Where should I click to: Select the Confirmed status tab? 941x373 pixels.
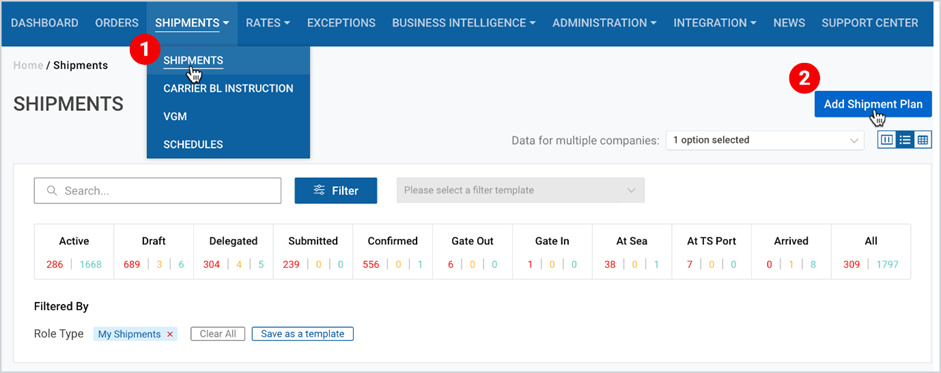pyautogui.click(x=392, y=252)
